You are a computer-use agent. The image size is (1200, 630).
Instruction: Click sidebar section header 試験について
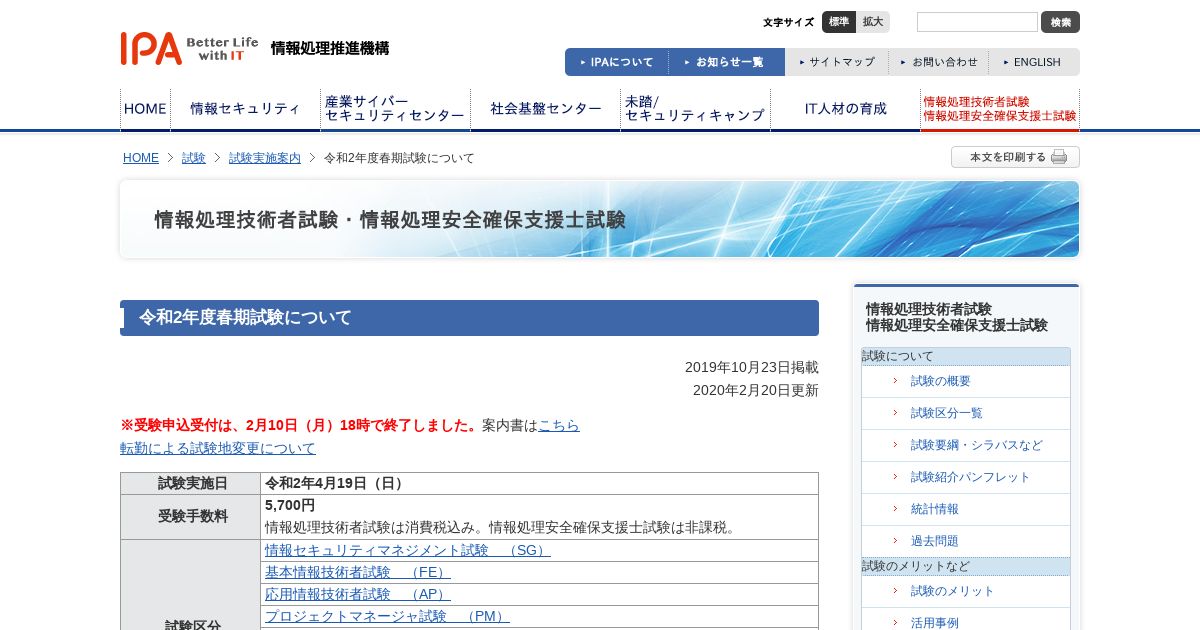[966, 356]
